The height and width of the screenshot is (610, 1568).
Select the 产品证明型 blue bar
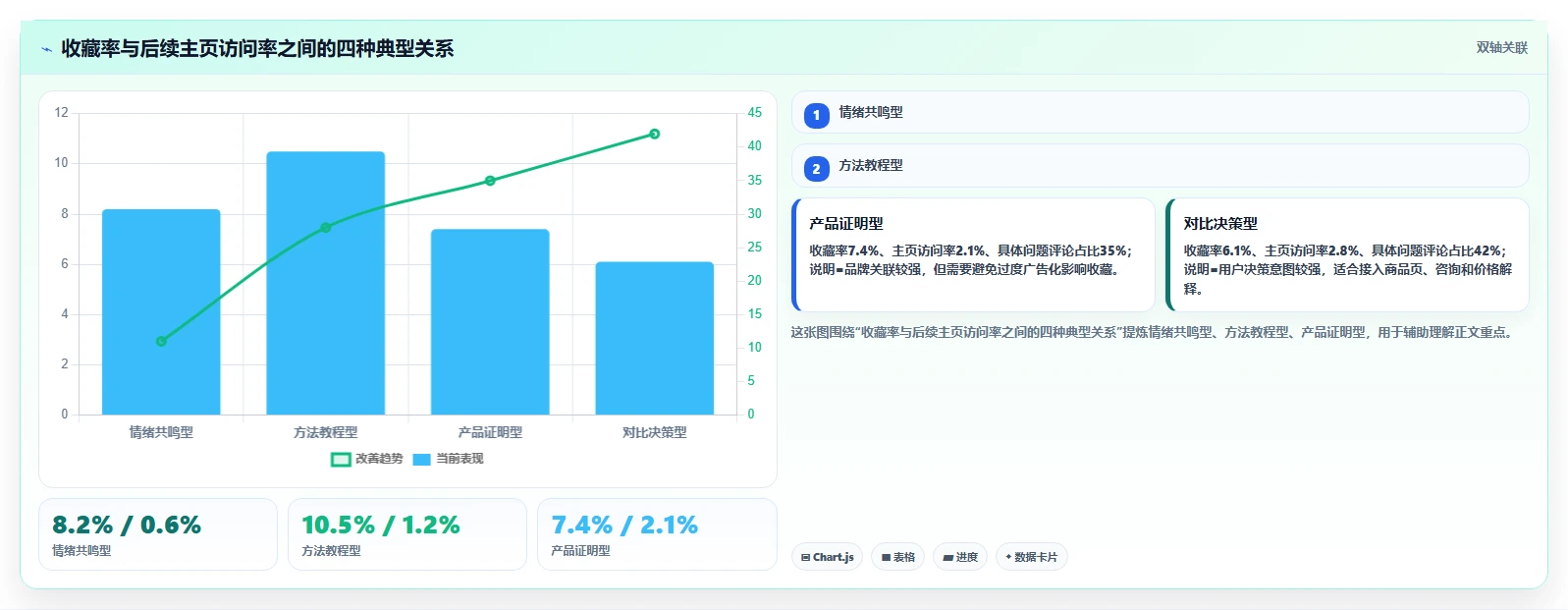pyautogui.click(x=490, y=321)
